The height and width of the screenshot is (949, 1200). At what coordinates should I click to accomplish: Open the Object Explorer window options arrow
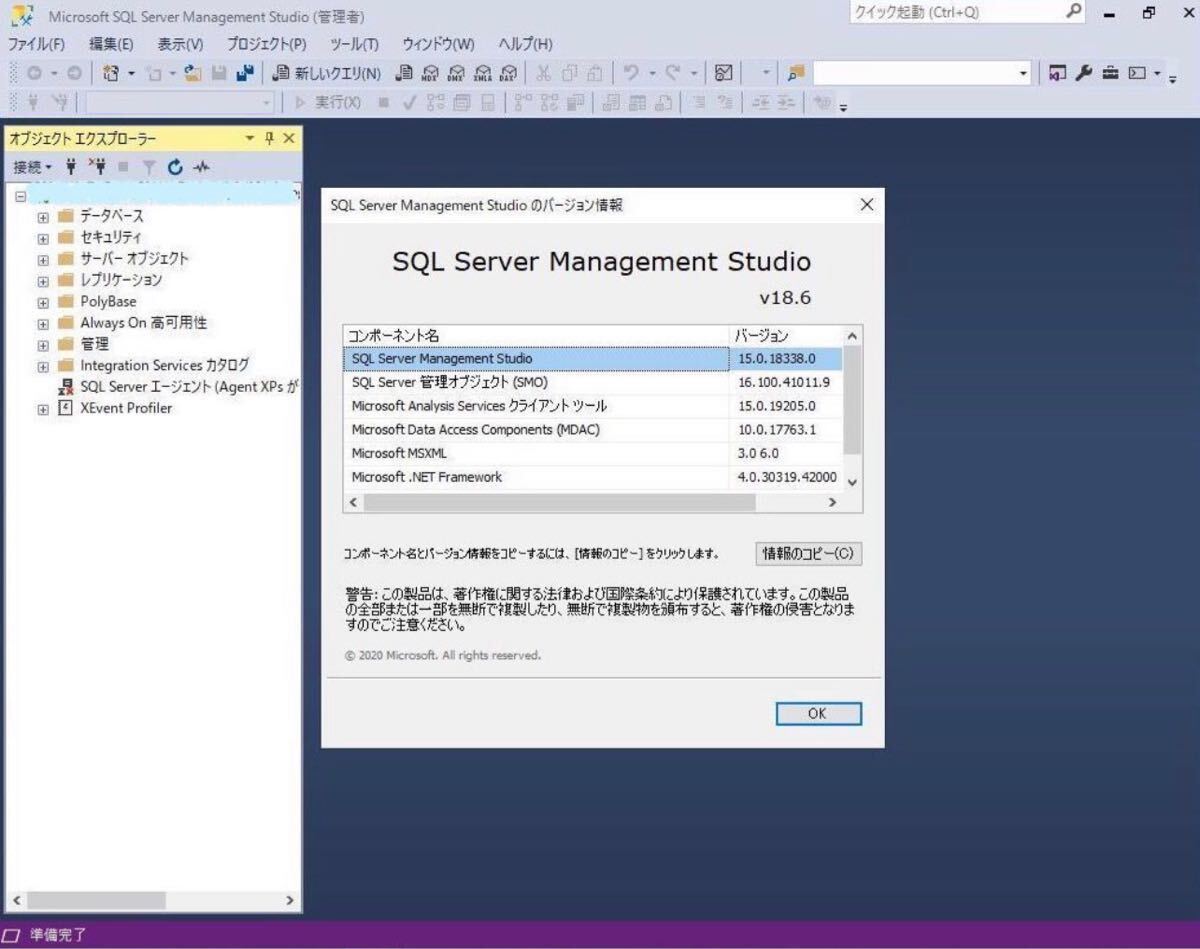[x=250, y=139]
